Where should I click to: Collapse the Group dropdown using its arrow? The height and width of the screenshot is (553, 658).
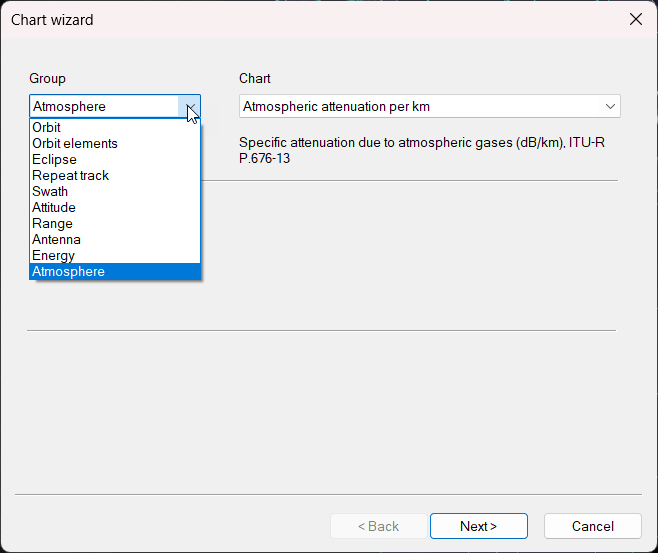[189, 106]
